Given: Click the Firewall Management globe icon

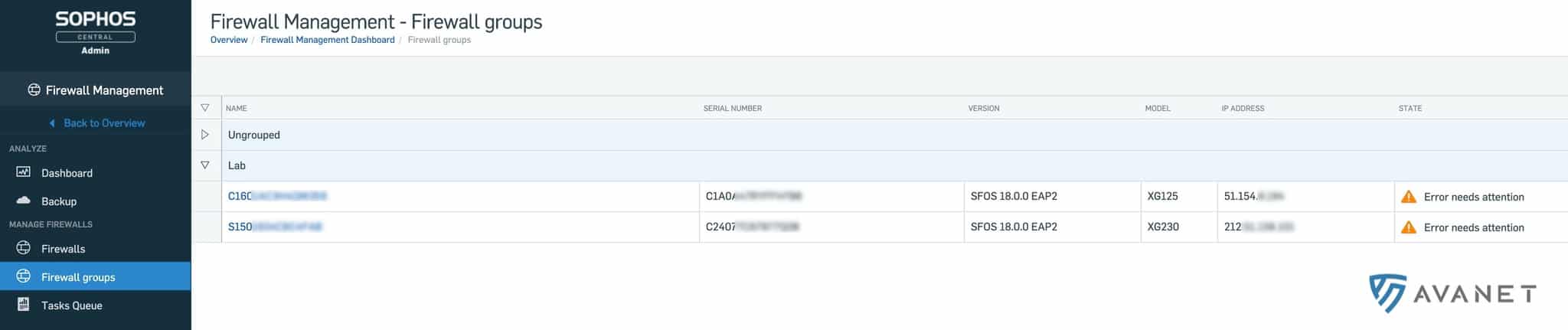Looking at the screenshot, I should [x=34, y=90].
